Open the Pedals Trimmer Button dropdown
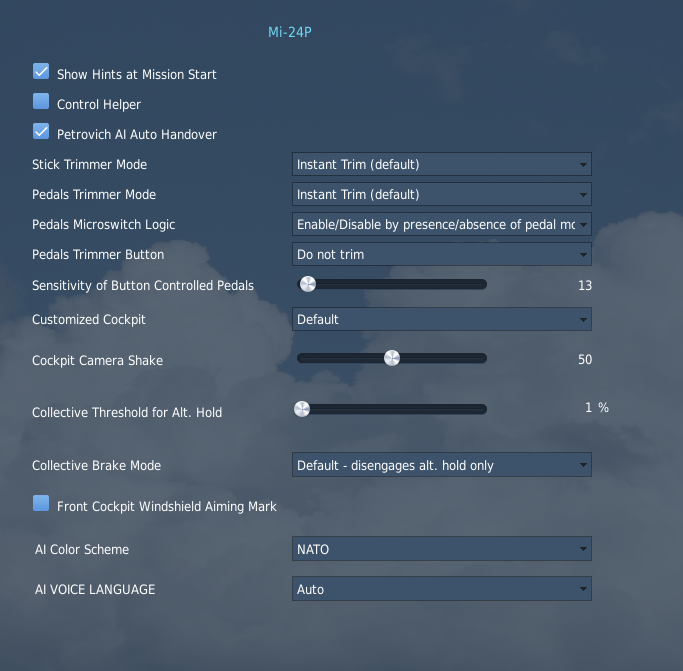The height and width of the screenshot is (671, 683). (x=442, y=254)
